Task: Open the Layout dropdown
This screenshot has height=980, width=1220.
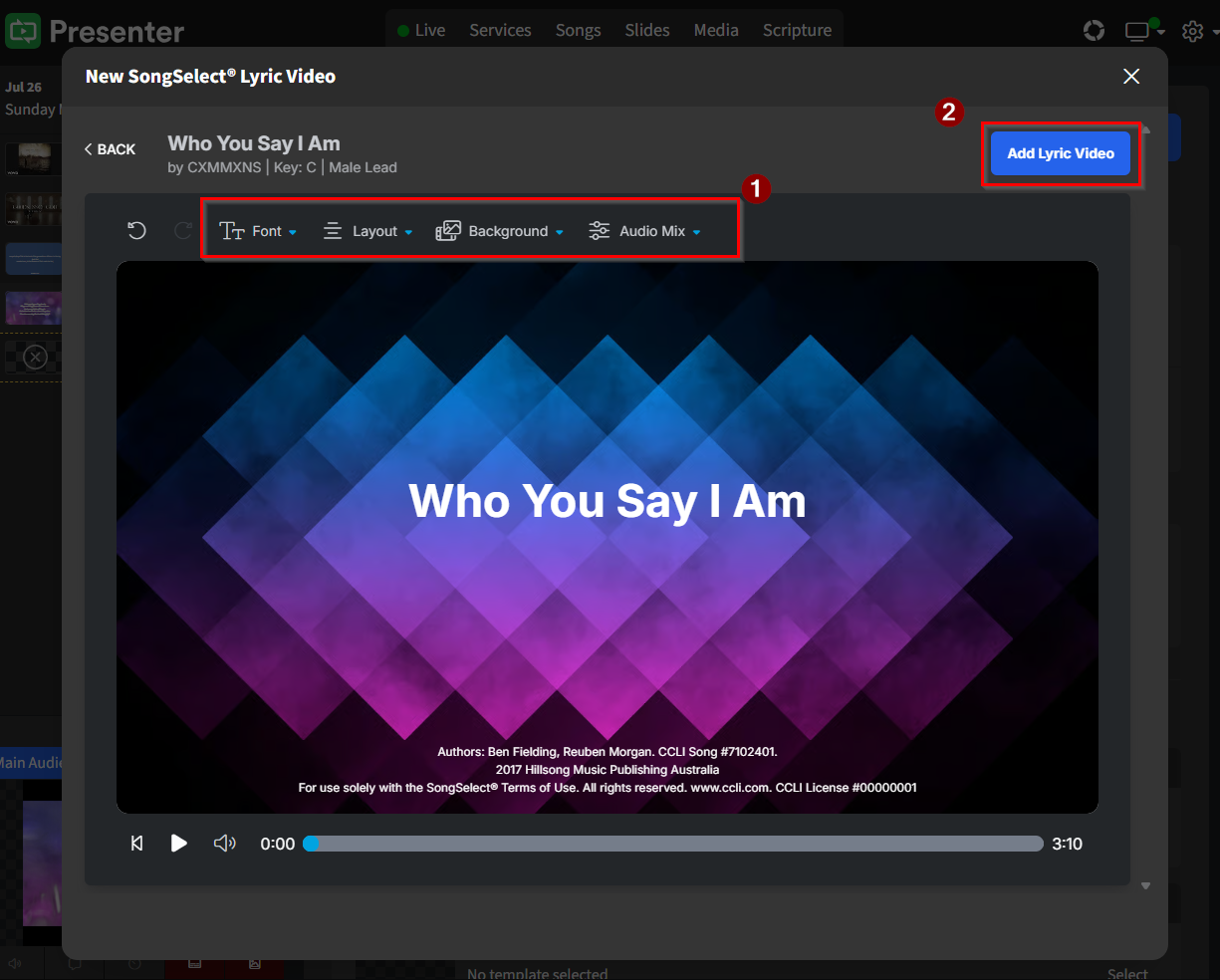Action: 367,231
